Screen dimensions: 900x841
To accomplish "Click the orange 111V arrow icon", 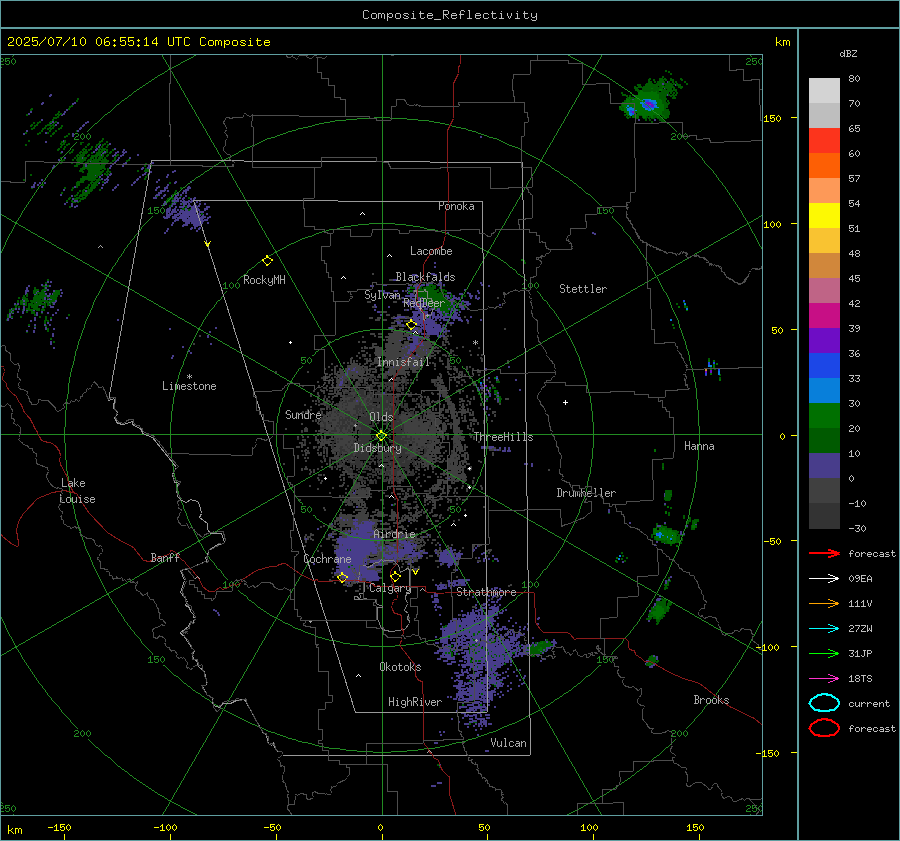I will (824, 603).
